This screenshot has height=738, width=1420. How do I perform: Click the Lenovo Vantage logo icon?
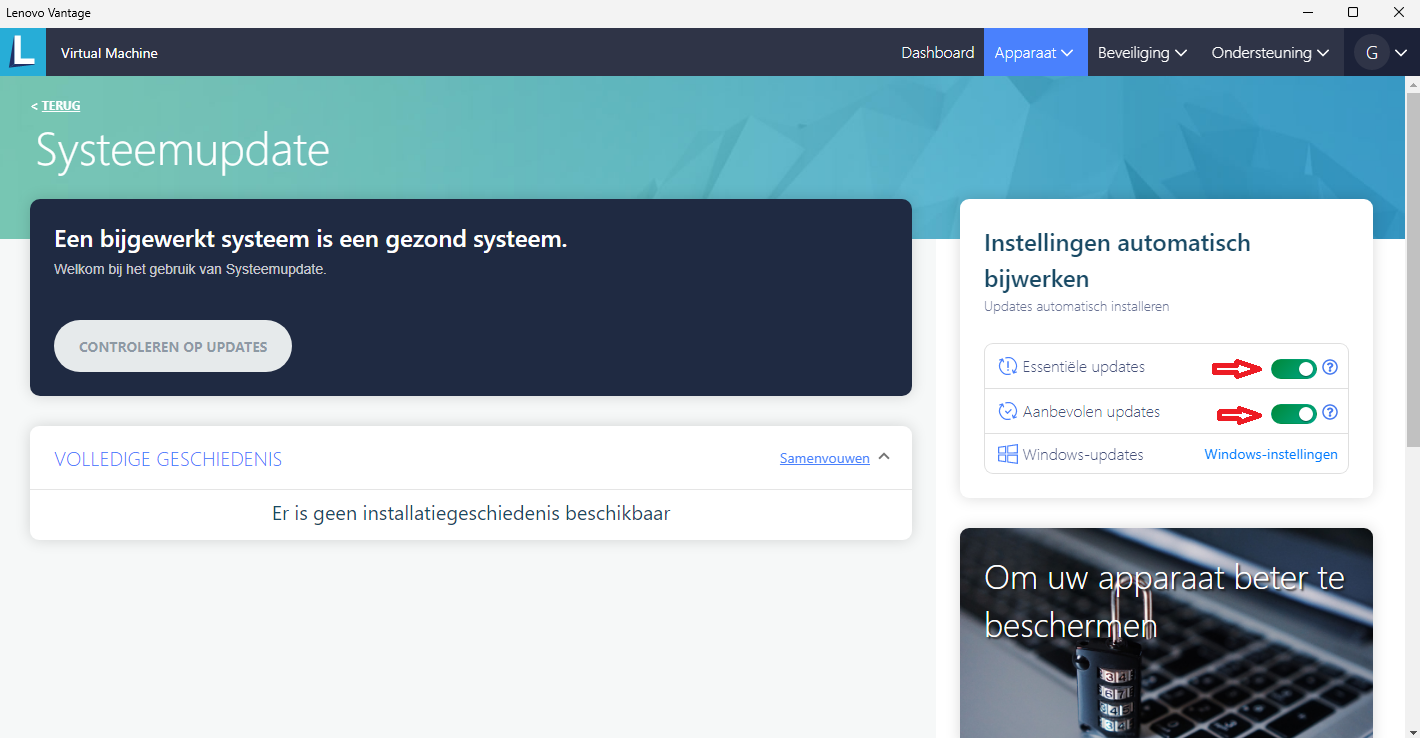coord(22,51)
